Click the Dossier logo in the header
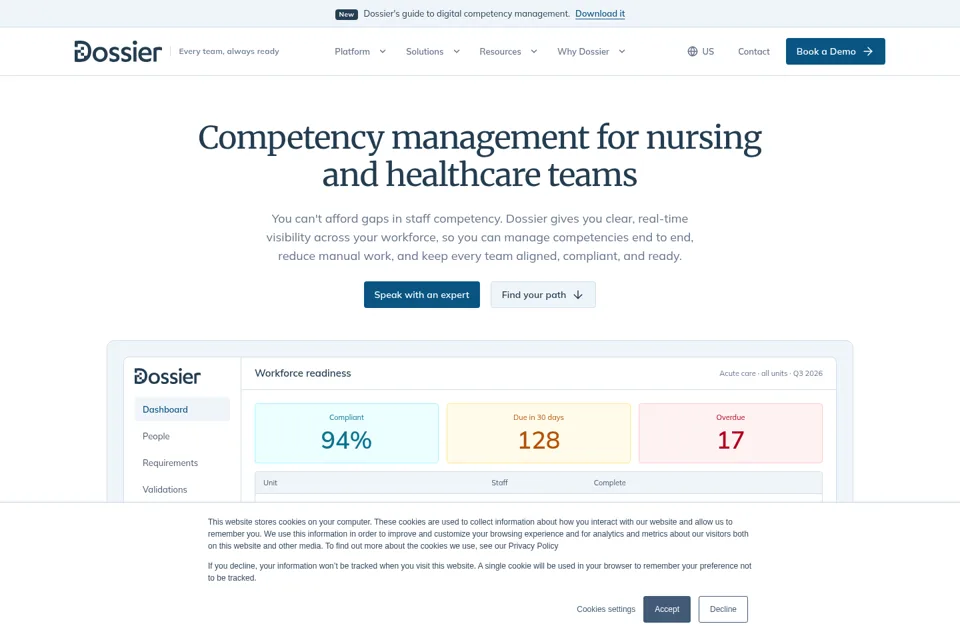This screenshot has height=640, width=960. coord(118,51)
